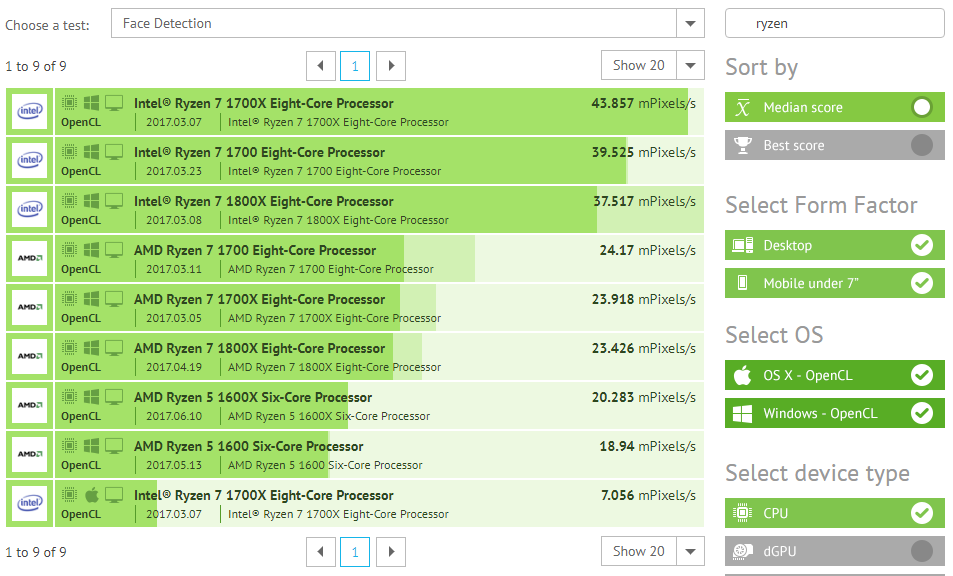Click the date 2017.05.13
The height and width of the screenshot is (576, 953).
coord(174,465)
